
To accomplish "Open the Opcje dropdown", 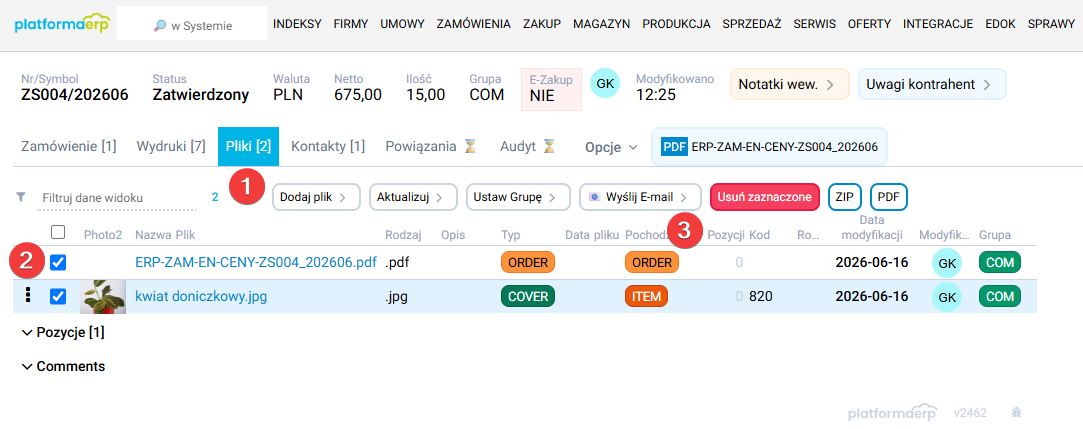I will [x=611, y=147].
